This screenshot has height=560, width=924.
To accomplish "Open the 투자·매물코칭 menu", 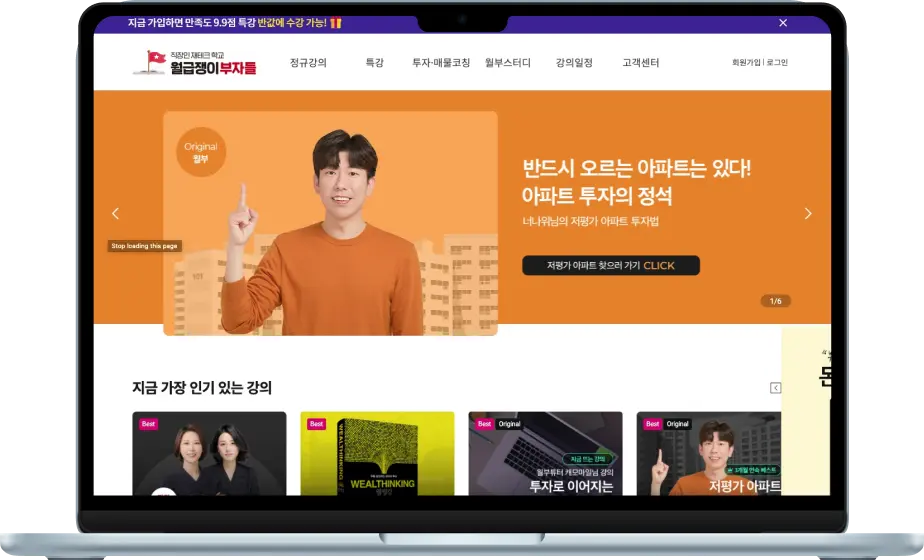I will click(441, 62).
